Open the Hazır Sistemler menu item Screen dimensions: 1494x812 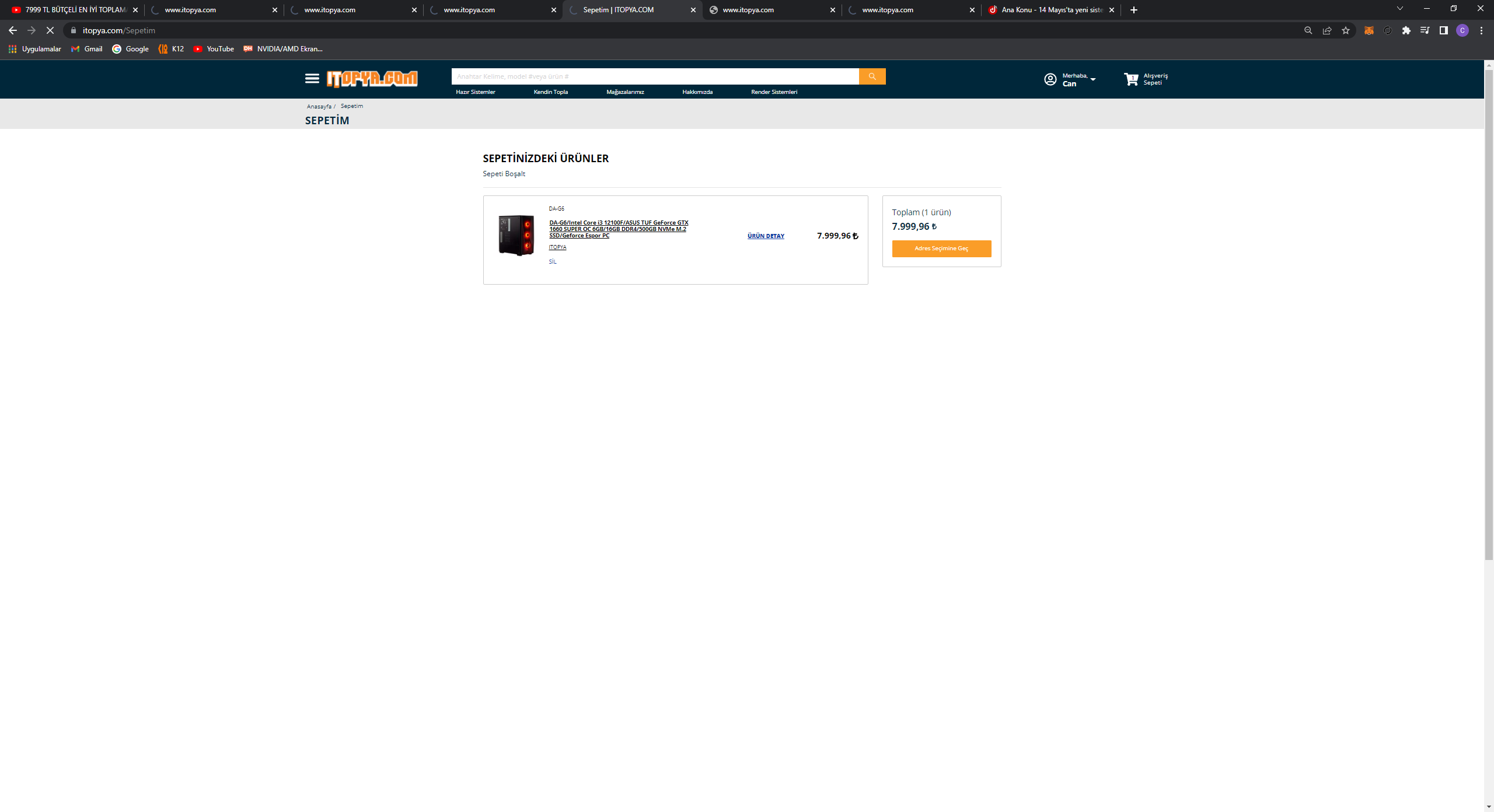click(475, 92)
